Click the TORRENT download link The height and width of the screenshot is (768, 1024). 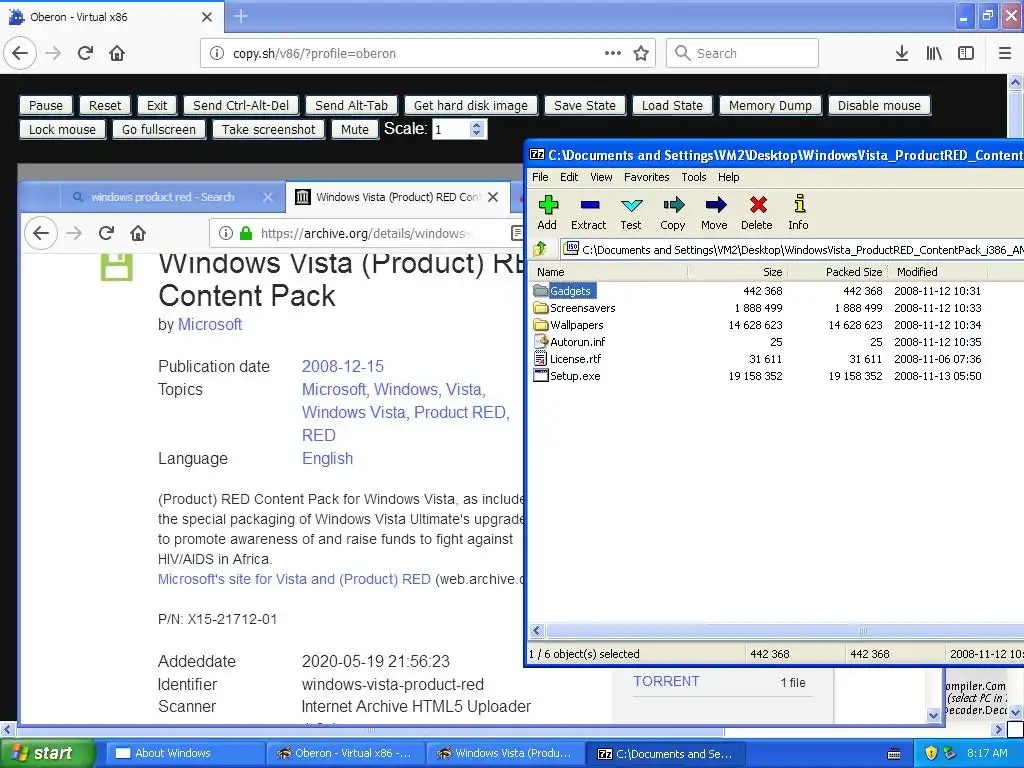666,681
